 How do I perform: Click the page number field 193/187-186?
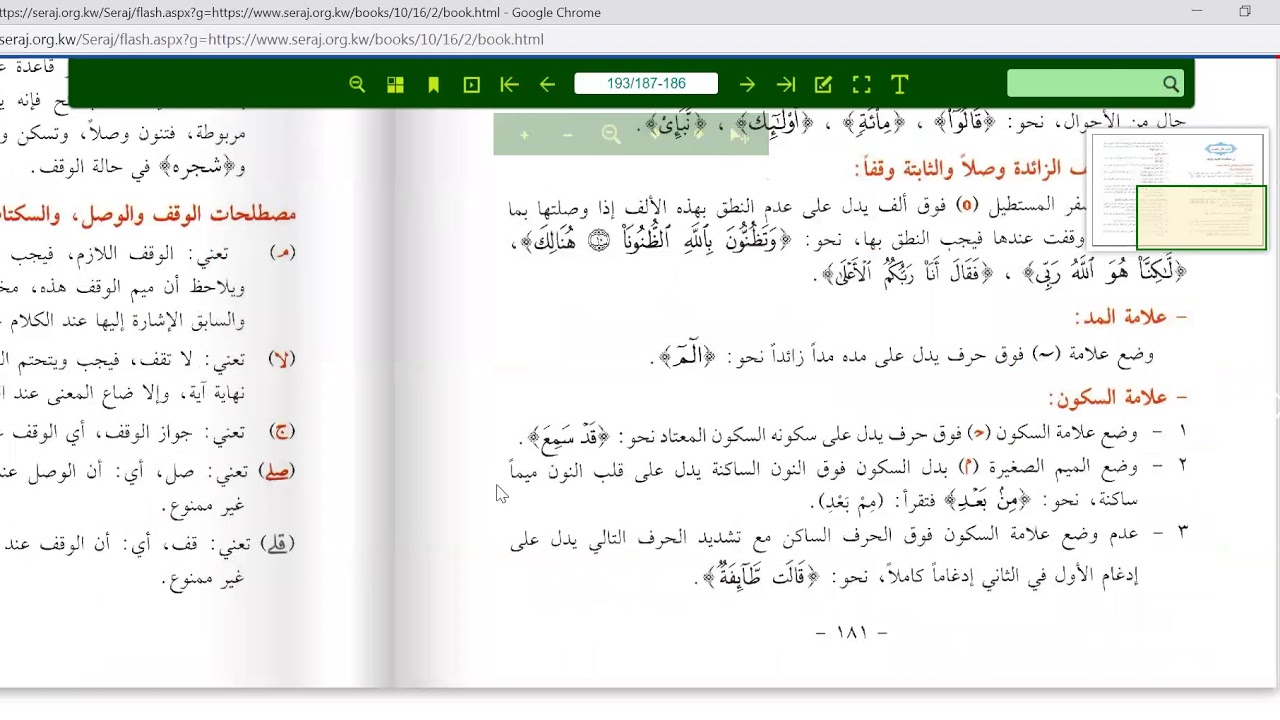pyautogui.click(x=646, y=84)
